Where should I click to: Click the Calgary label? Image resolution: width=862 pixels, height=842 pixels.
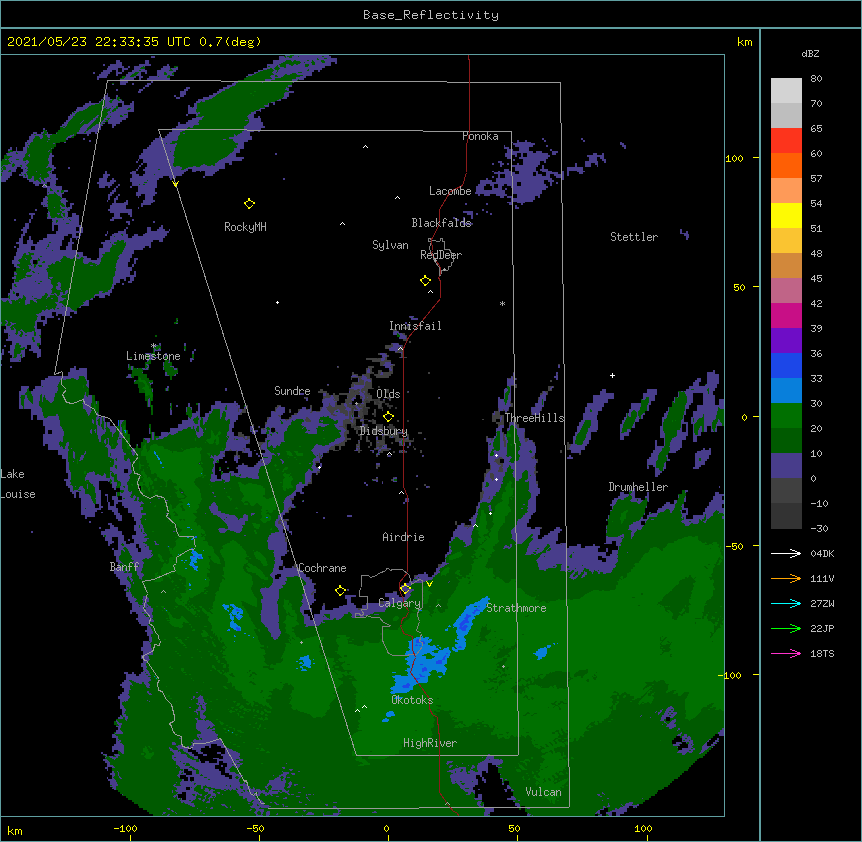(x=399, y=603)
